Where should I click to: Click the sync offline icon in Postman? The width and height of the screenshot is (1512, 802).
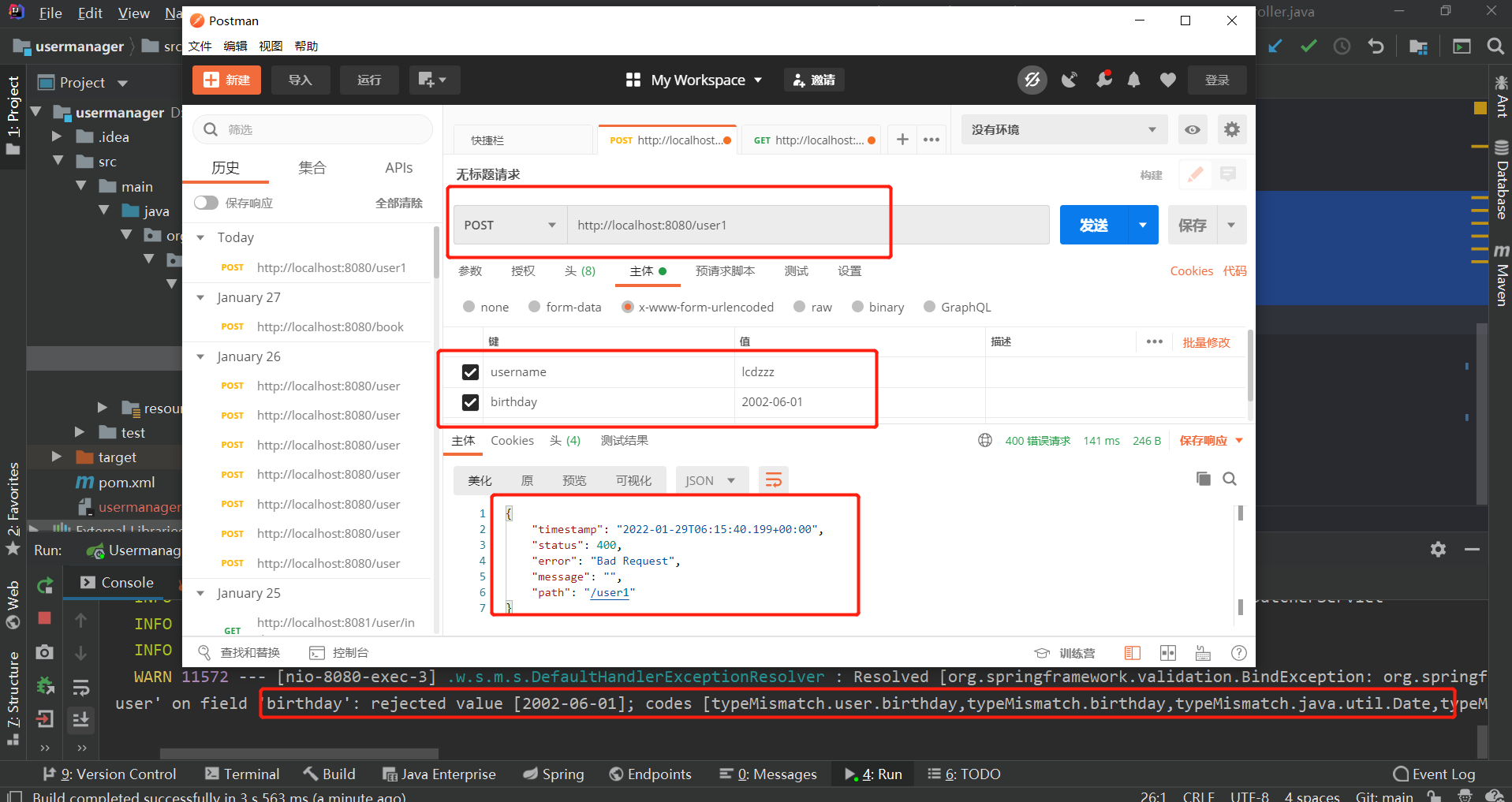[1032, 80]
